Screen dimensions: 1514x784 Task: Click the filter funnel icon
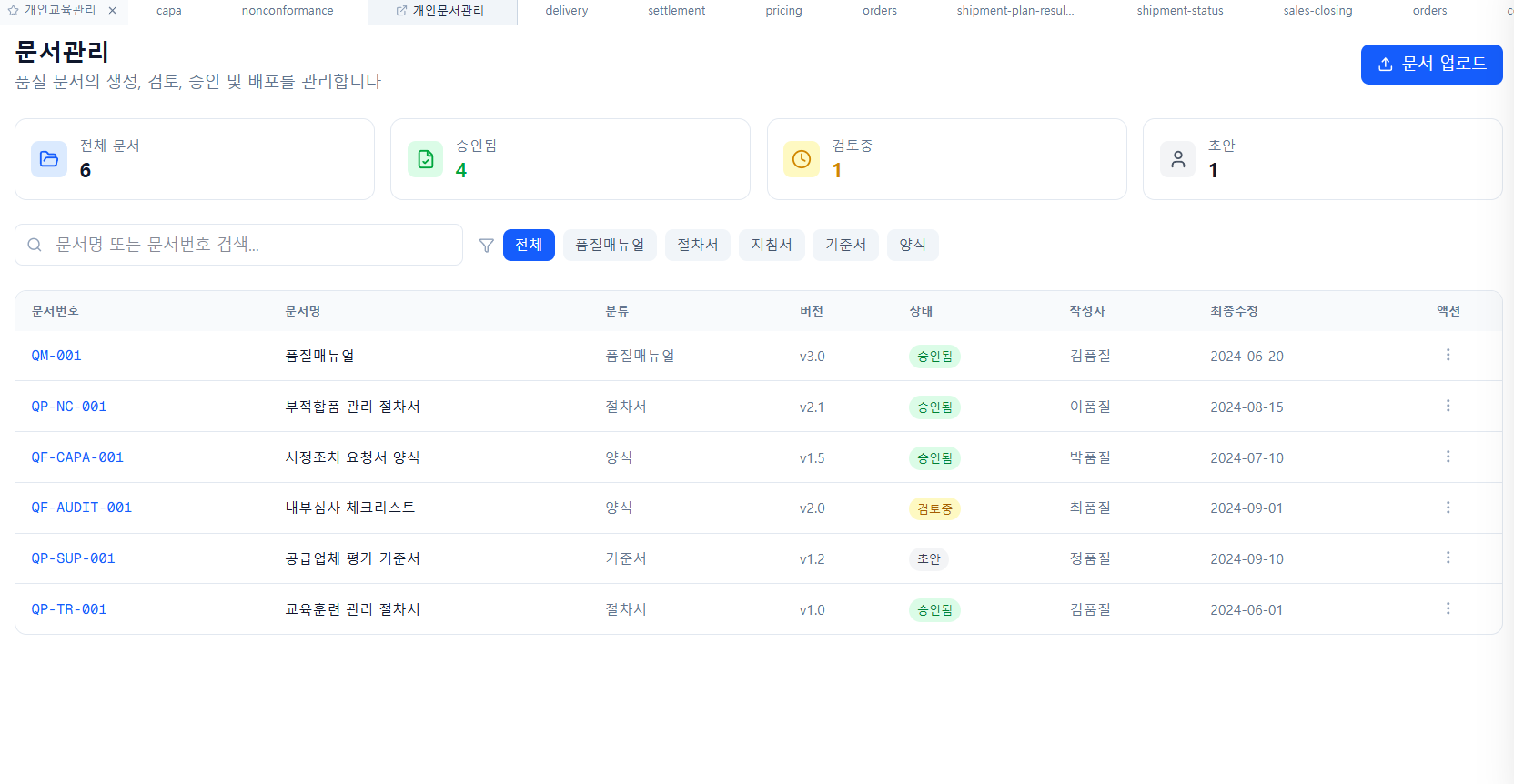(487, 246)
